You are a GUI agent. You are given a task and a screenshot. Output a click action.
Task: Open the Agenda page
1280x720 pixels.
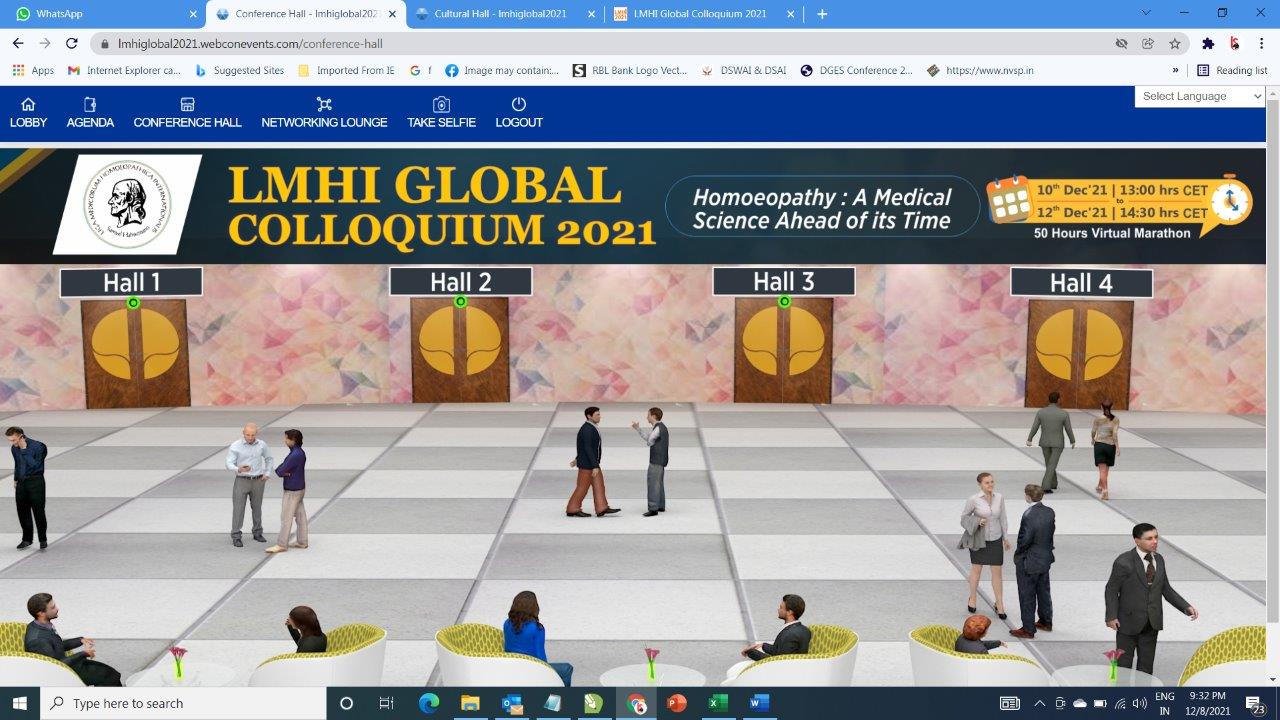click(x=90, y=112)
